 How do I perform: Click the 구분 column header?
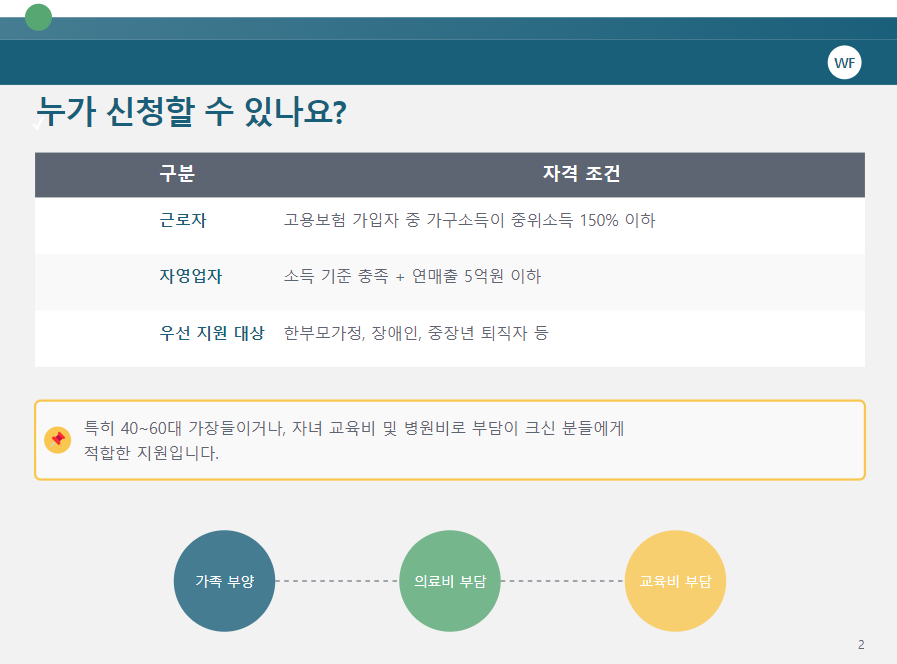177,173
